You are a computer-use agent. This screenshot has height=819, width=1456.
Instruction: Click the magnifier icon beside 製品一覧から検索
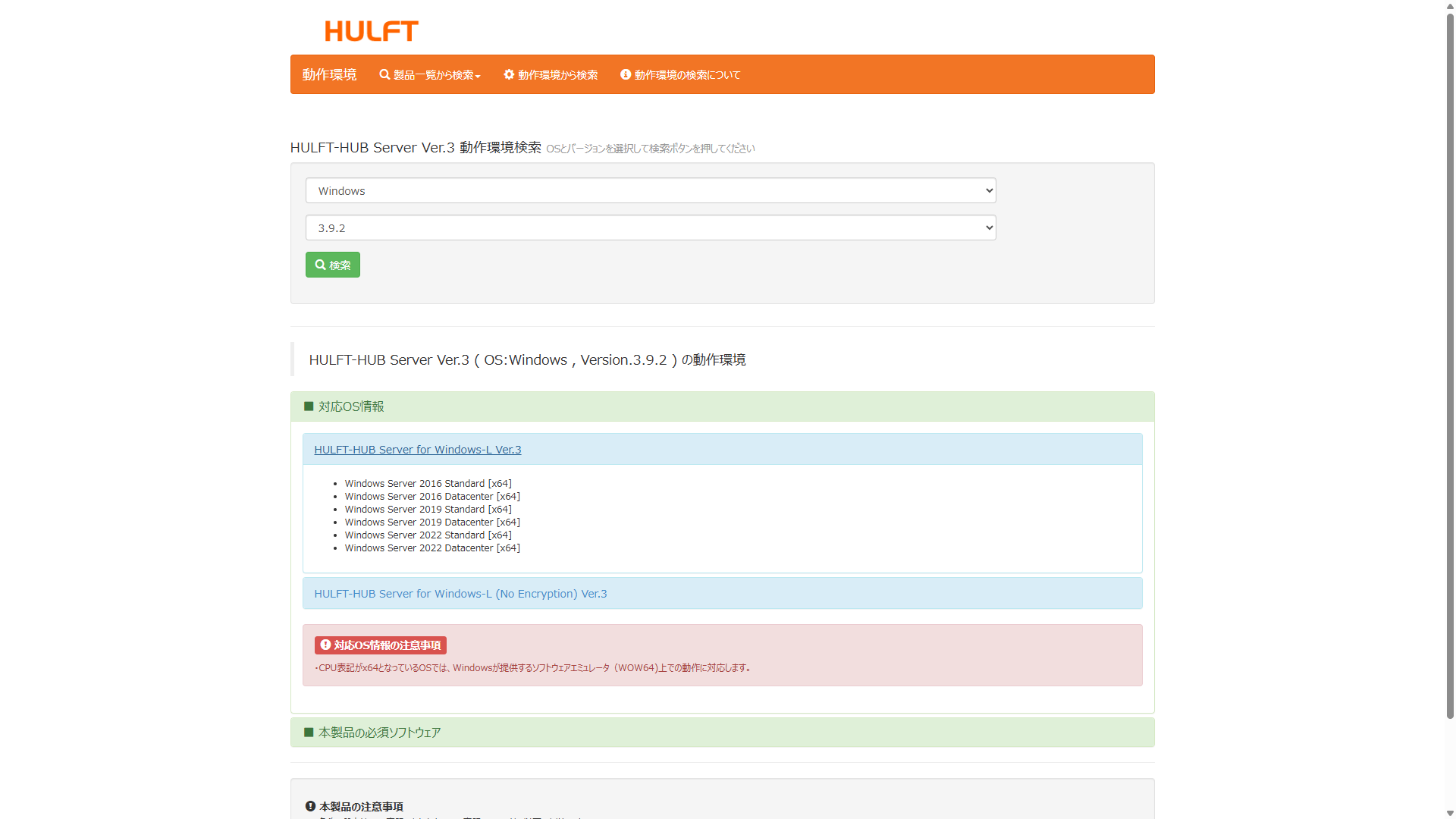(x=384, y=74)
